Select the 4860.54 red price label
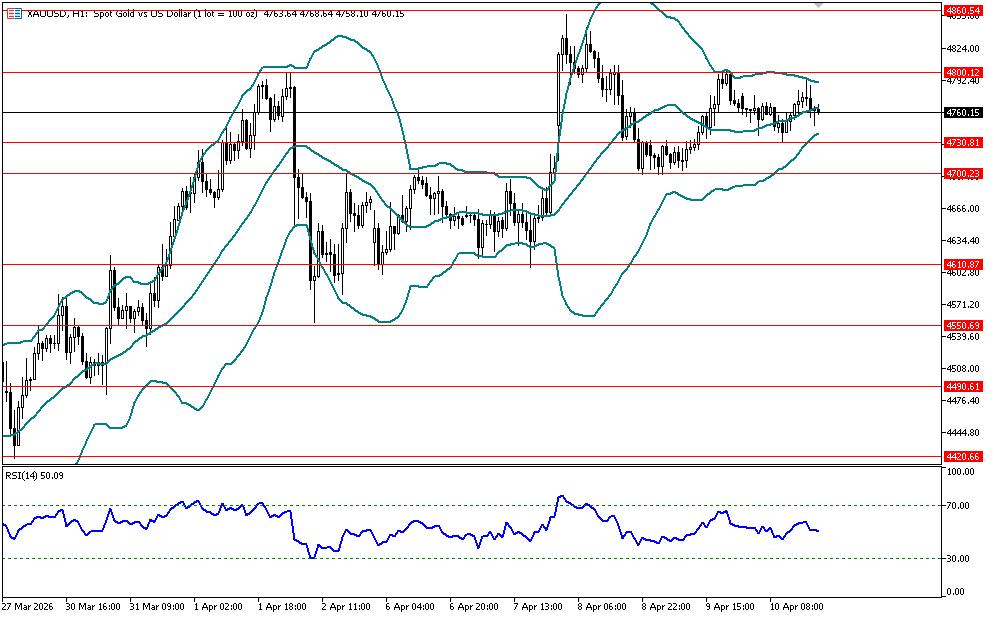The width and height of the screenshot is (994, 618). point(962,10)
